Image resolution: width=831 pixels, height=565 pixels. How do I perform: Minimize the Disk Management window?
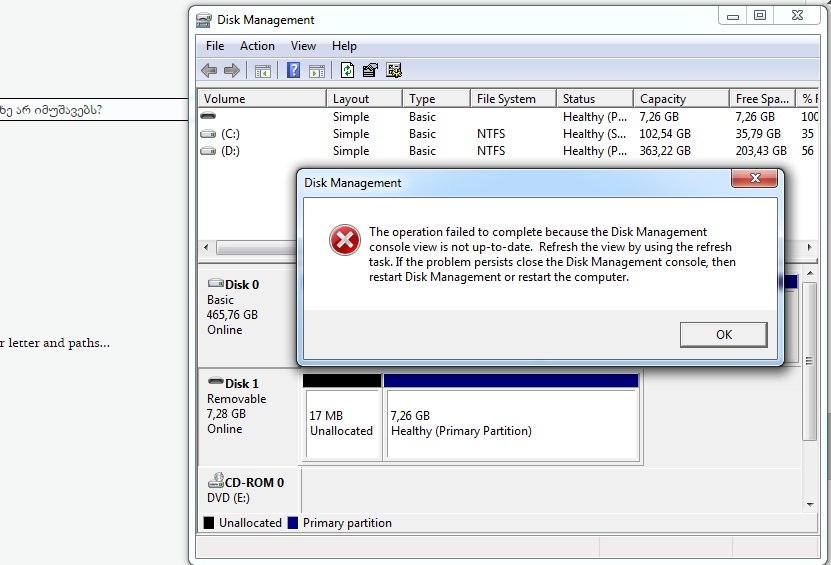pos(732,16)
